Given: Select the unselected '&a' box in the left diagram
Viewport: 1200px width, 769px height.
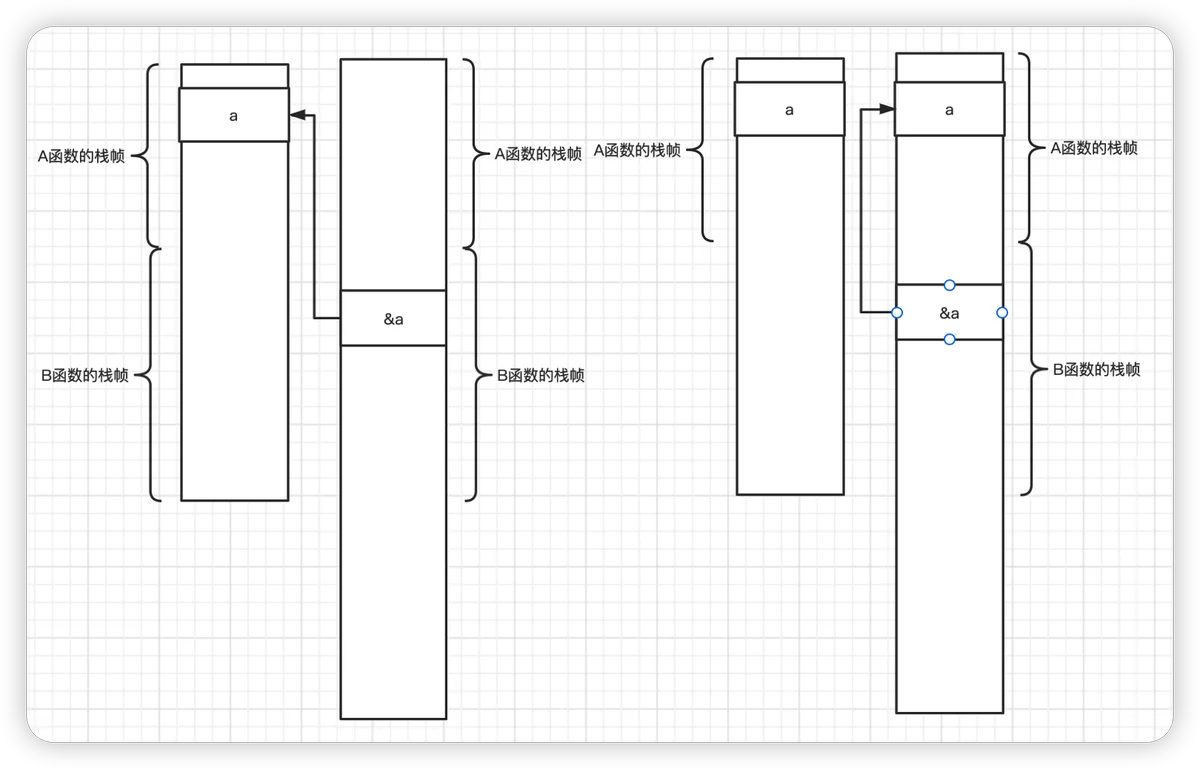Looking at the screenshot, I should 393,318.
